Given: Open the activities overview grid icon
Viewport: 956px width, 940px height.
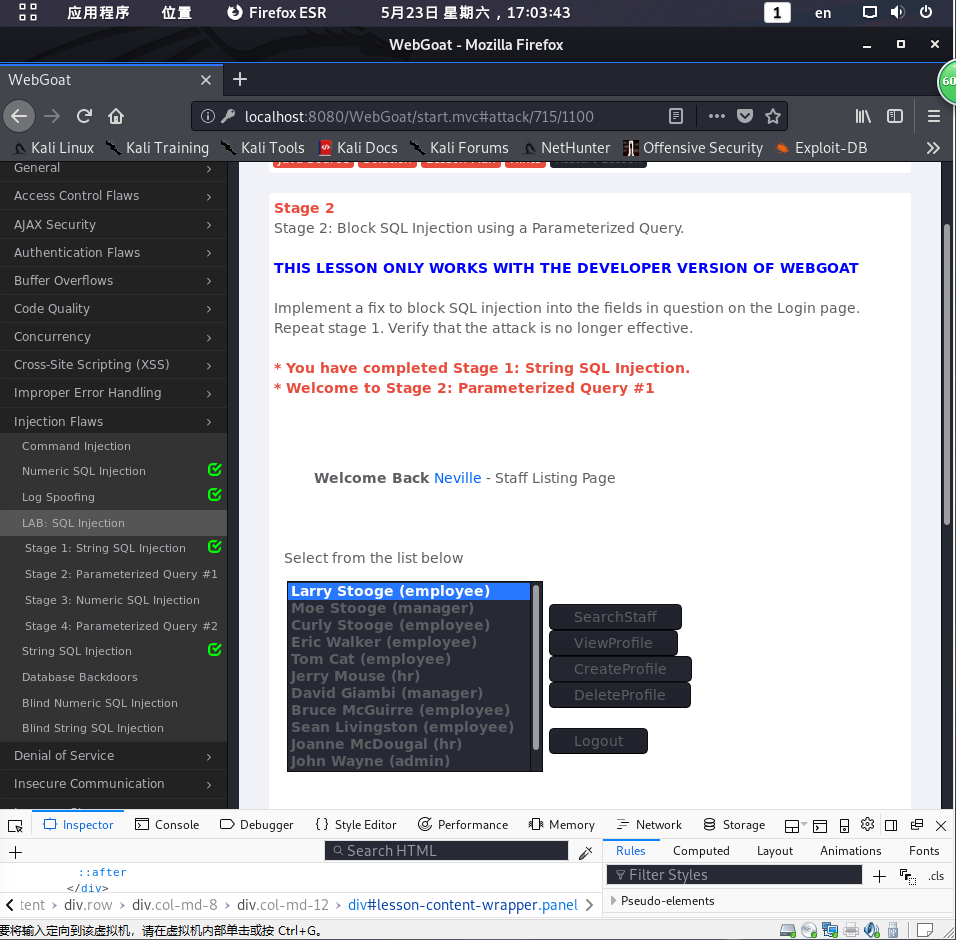Looking at the screenshot, I should [x=27, y=12].
